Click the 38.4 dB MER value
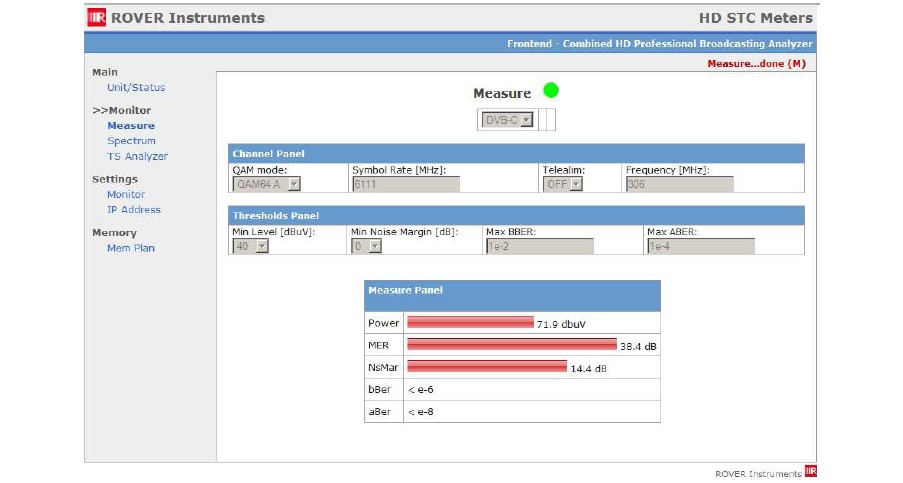903x483 pixels. (x=638, y=347)
